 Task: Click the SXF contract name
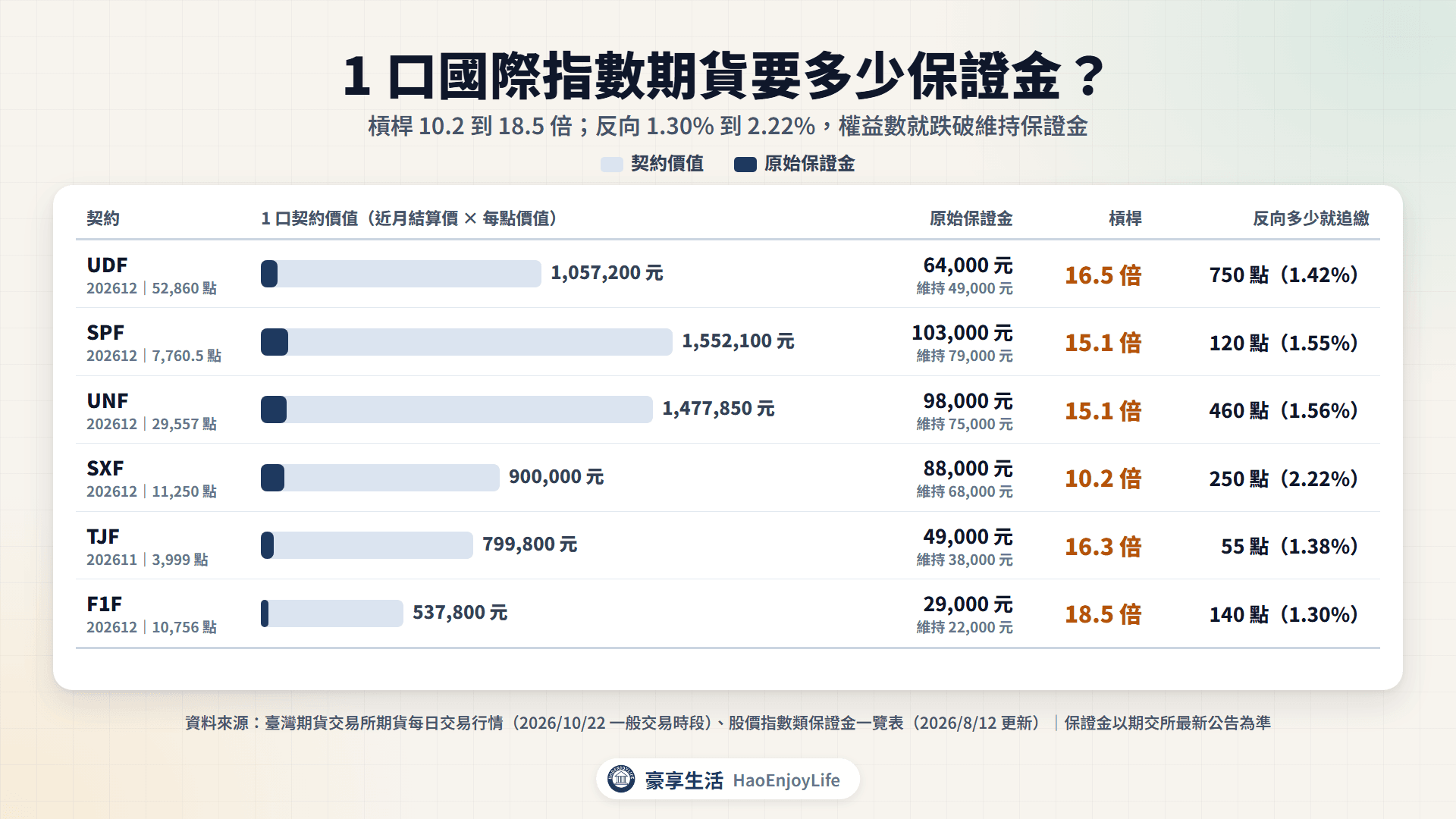tap(105, 469)
